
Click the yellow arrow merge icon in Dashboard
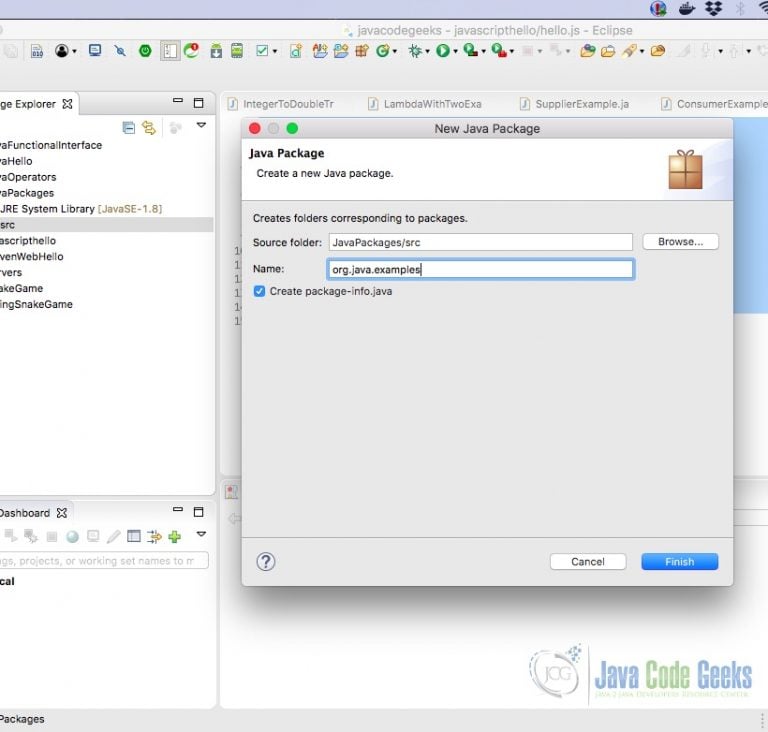click(x=154, y=537)
